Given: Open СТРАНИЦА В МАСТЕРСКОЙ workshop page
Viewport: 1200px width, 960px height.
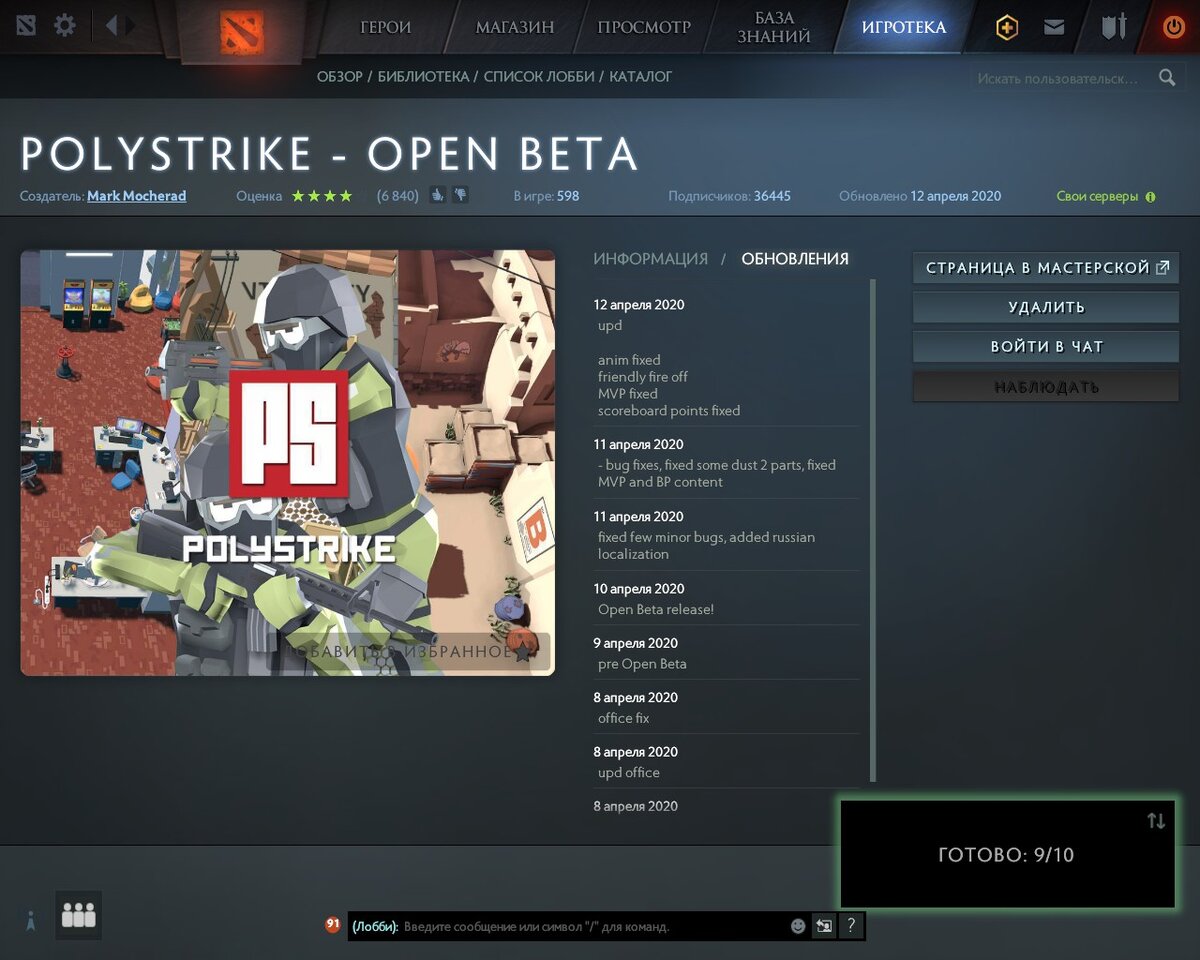Looking at the screenshot, I should coord(1046,268).
